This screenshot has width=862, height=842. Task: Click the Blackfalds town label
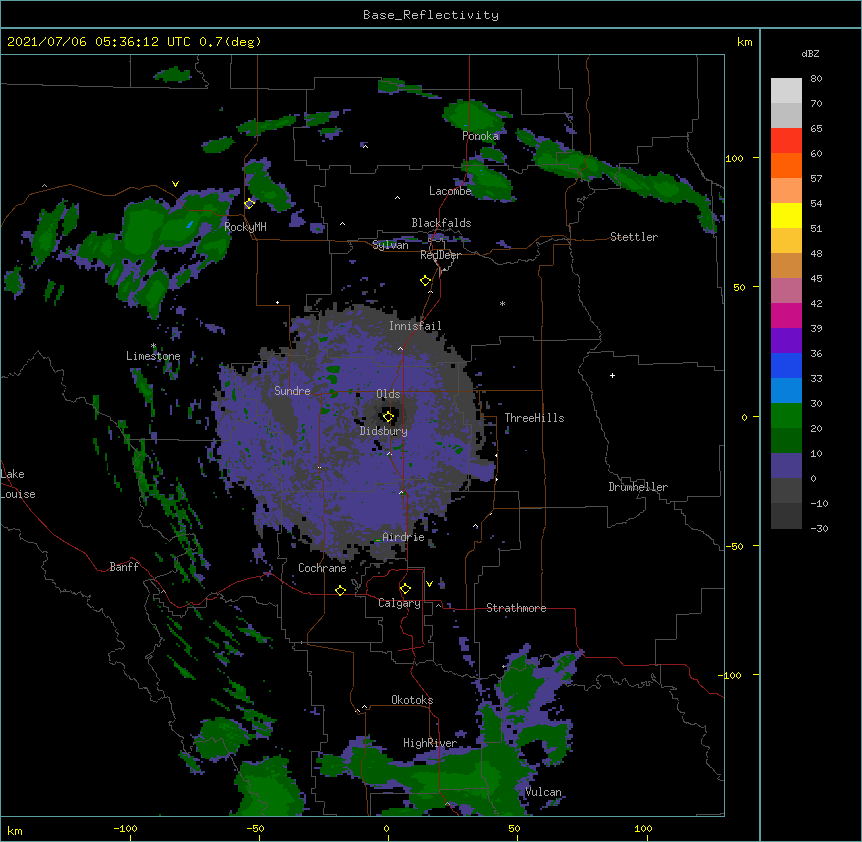(x=441, y=223)
